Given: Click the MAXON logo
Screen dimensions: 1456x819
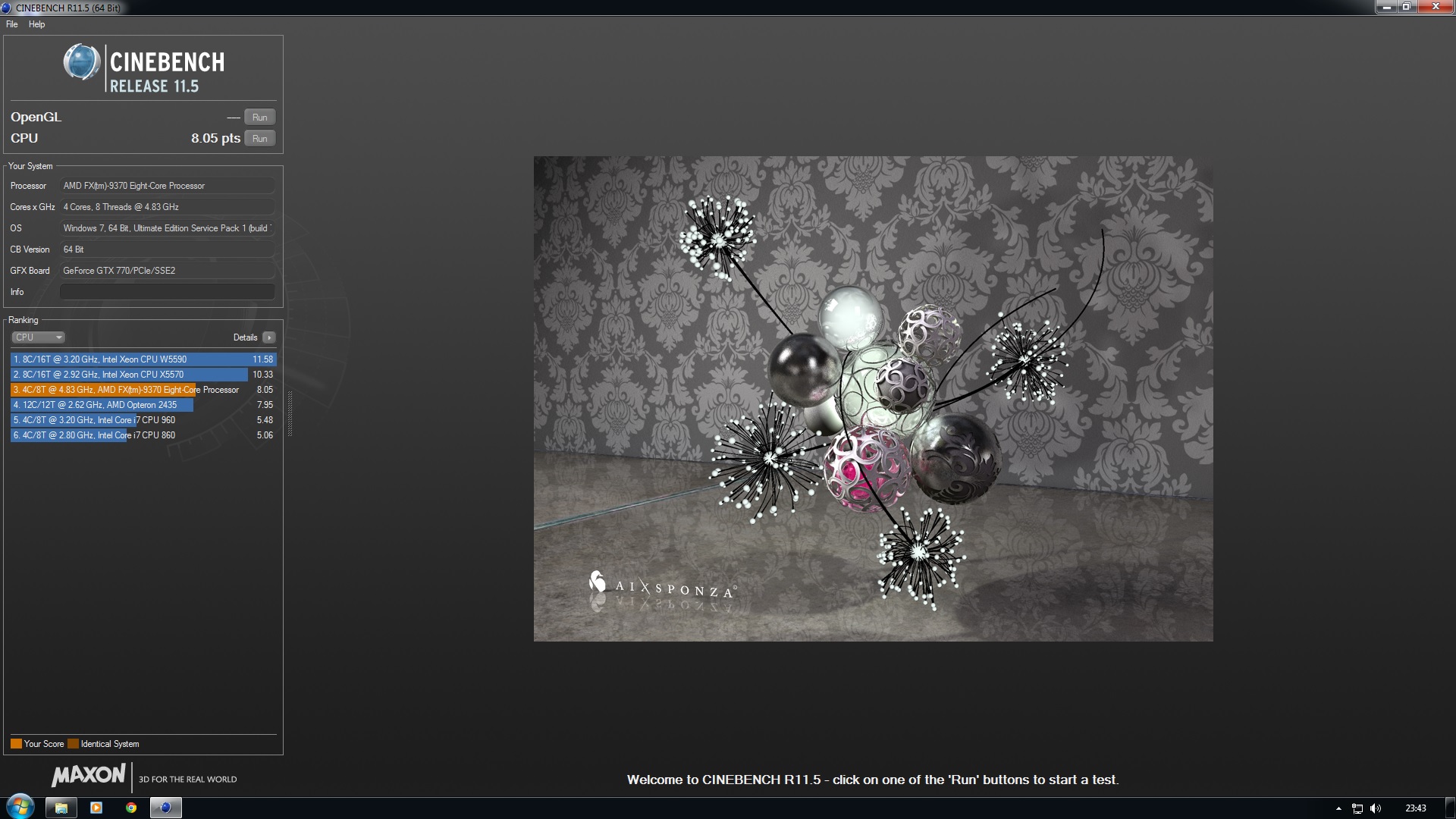Looking at the screenshot, I should click(89, 775).
